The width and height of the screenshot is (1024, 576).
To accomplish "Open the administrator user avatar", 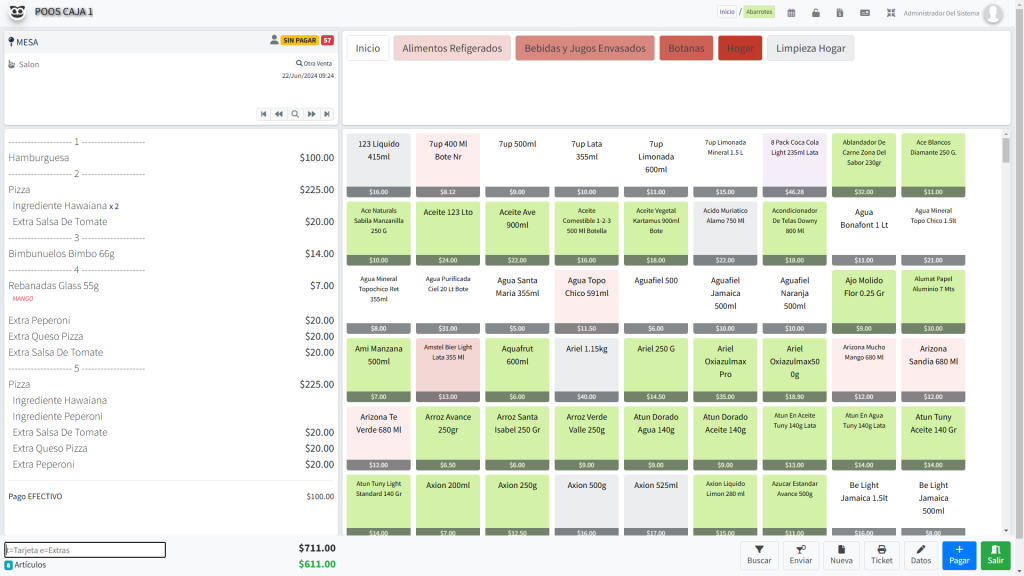I will (993, 13).
